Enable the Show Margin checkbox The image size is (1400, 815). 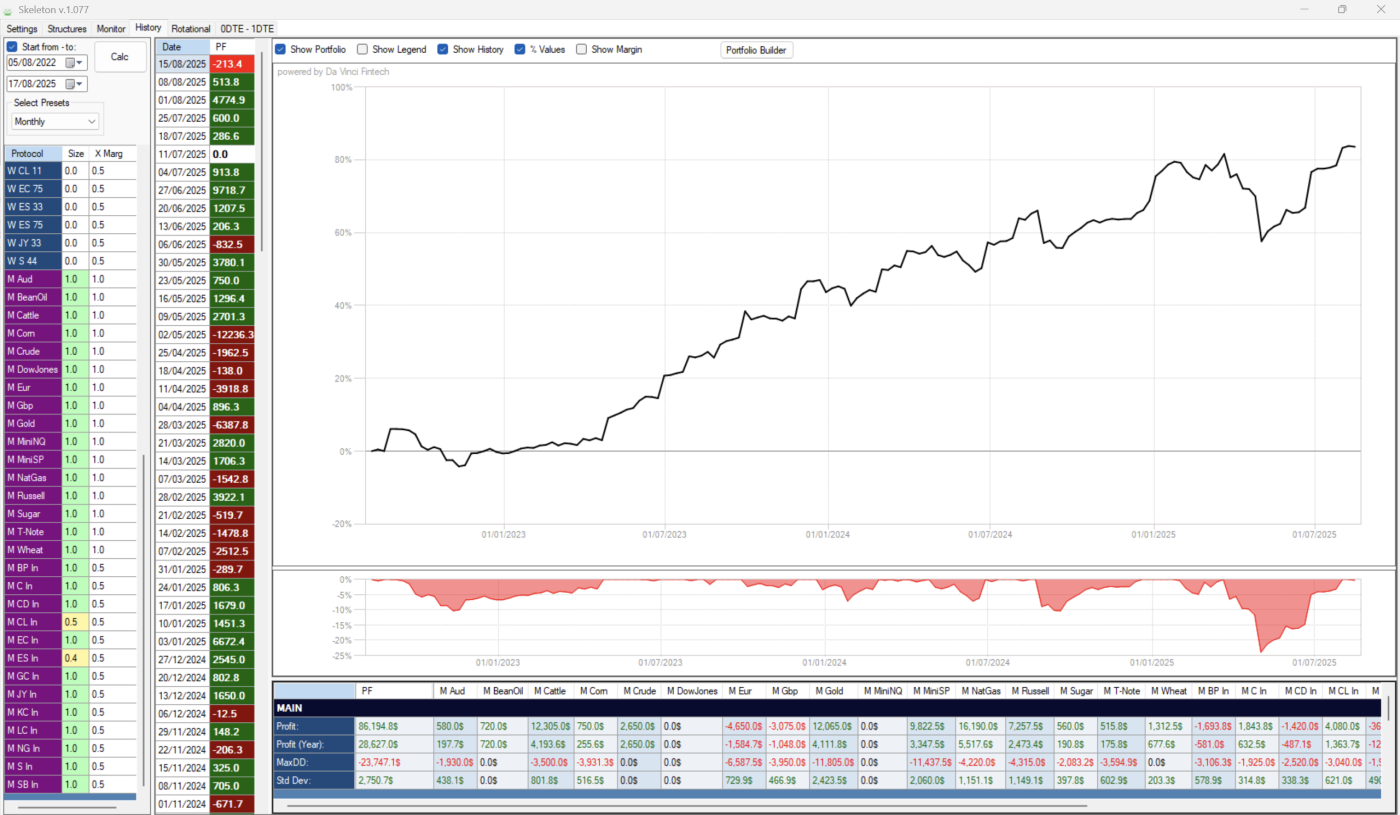tap(582, 49)
